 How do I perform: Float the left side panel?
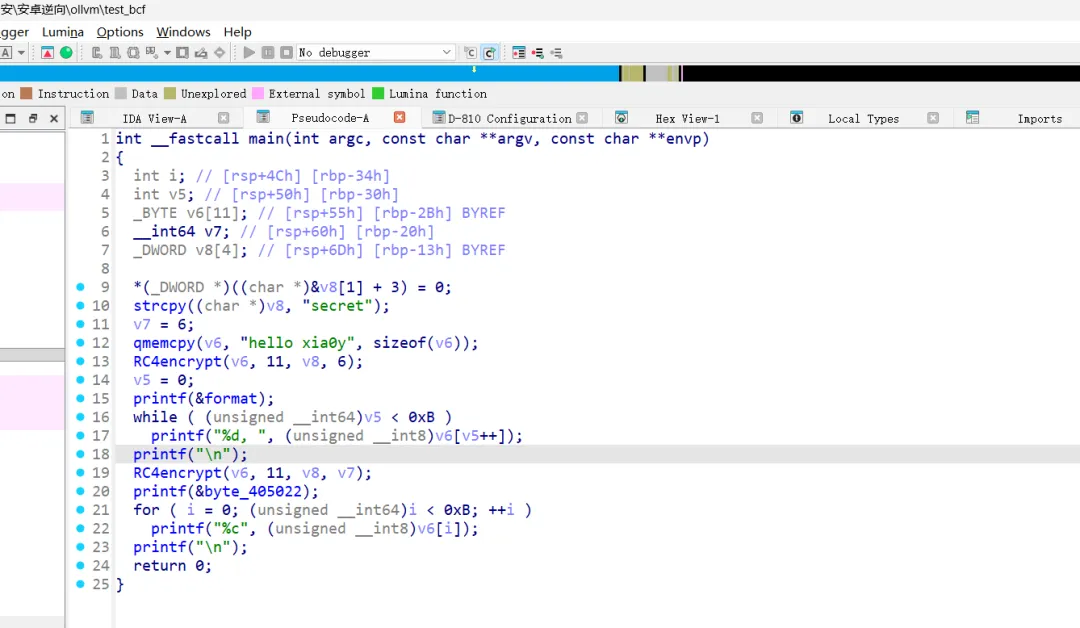click(x=32, y=118)
